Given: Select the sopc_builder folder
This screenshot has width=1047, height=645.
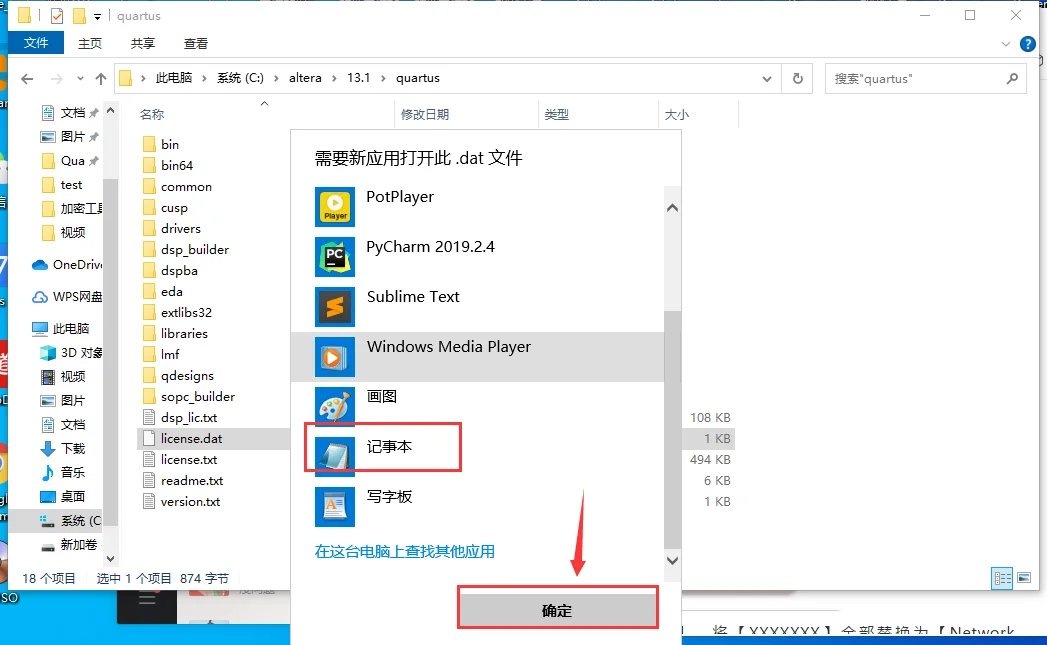Looking at the screenshot, I should 189,397.
